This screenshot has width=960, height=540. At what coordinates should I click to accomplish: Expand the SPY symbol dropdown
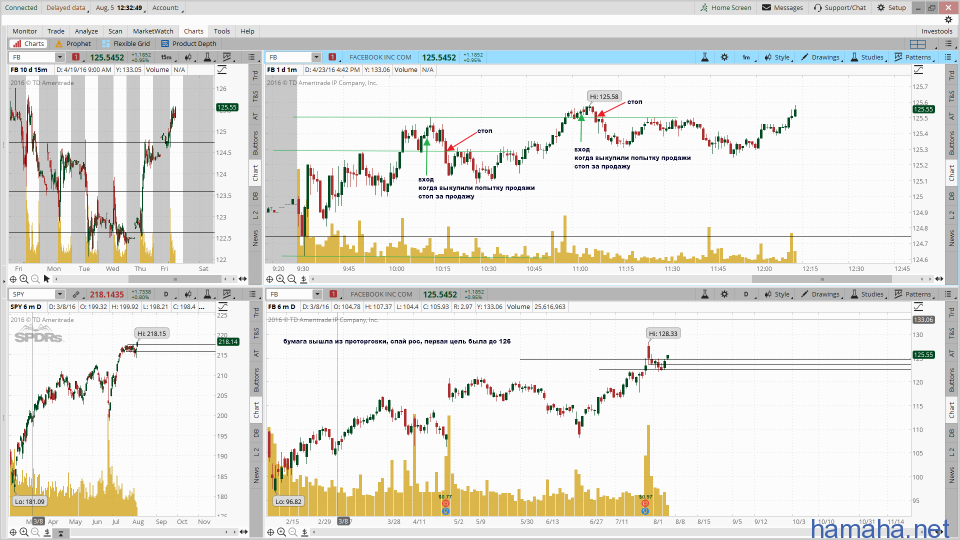pyautogui.click(x=59, y=294)
